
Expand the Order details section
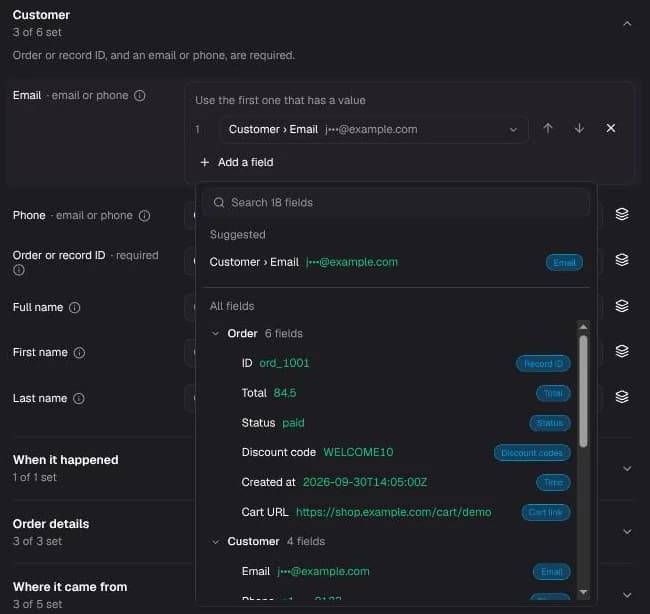pos(627,531)
